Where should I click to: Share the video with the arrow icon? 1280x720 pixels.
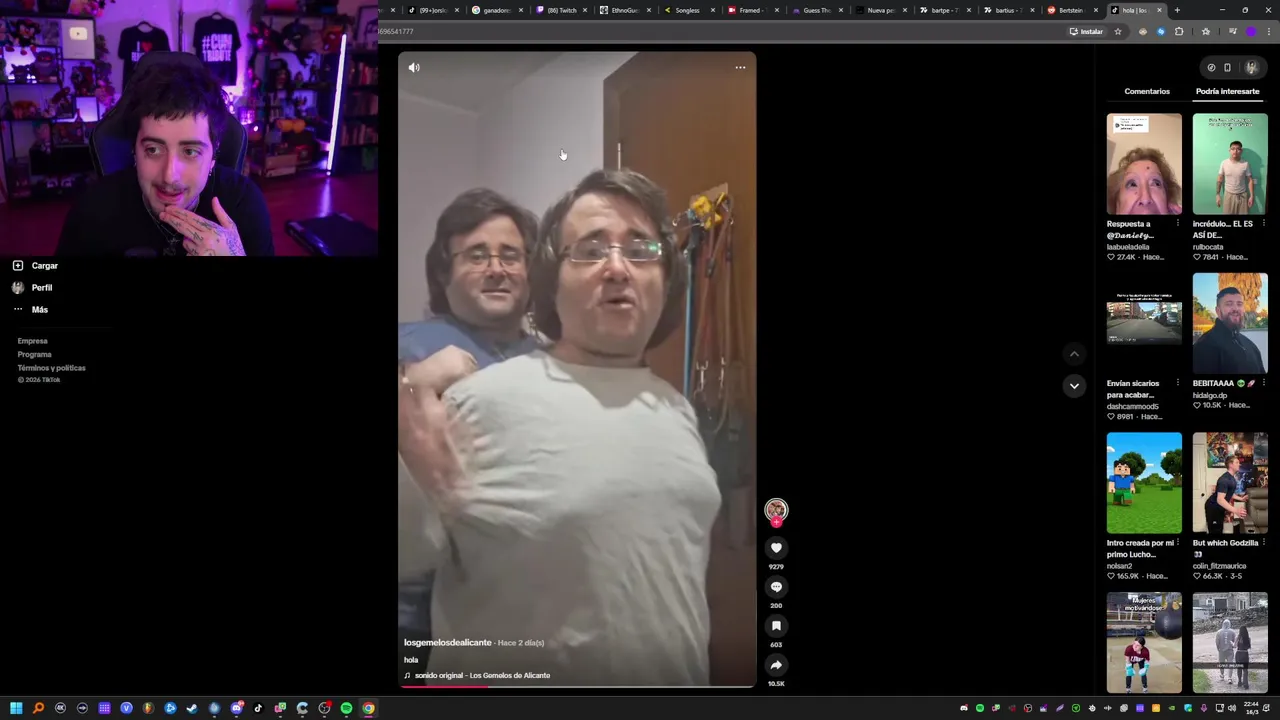pos(776,665)
